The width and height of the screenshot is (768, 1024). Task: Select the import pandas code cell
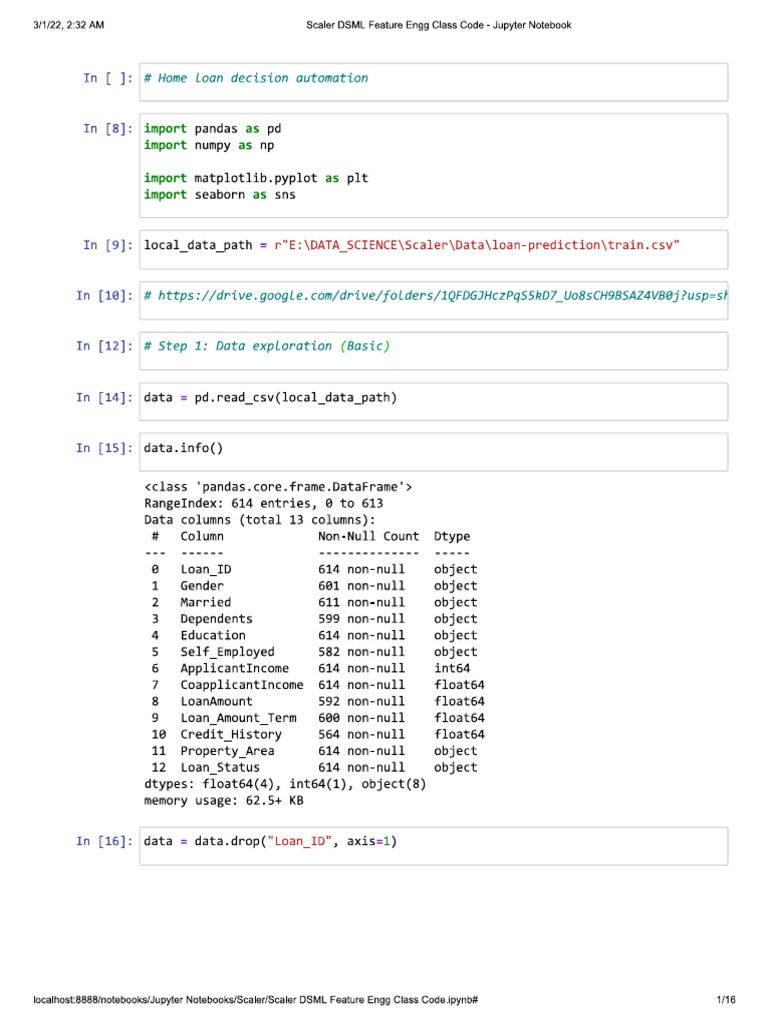click(x=433, y=165)
